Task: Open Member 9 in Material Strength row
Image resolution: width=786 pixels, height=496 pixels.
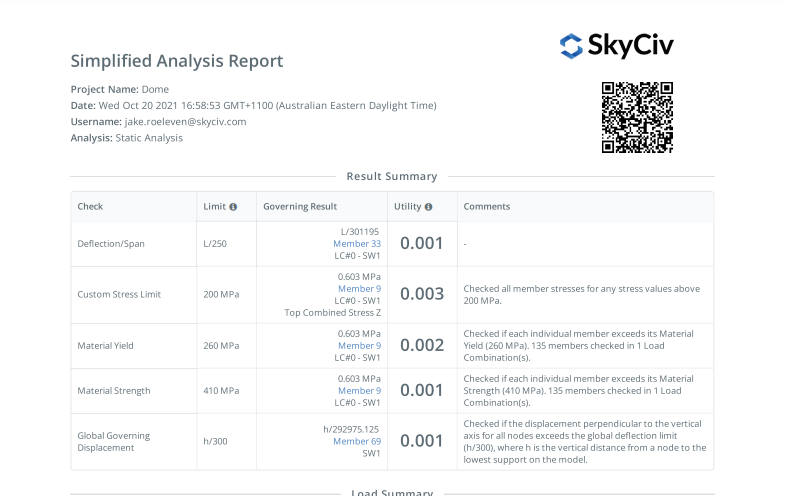Action: point(359,391)
